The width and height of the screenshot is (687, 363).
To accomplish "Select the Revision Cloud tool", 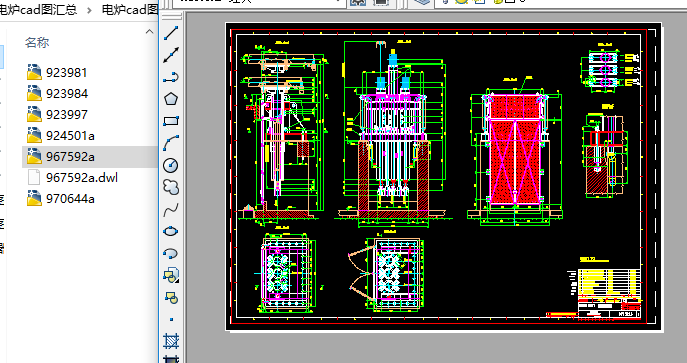I will (171, 187).
